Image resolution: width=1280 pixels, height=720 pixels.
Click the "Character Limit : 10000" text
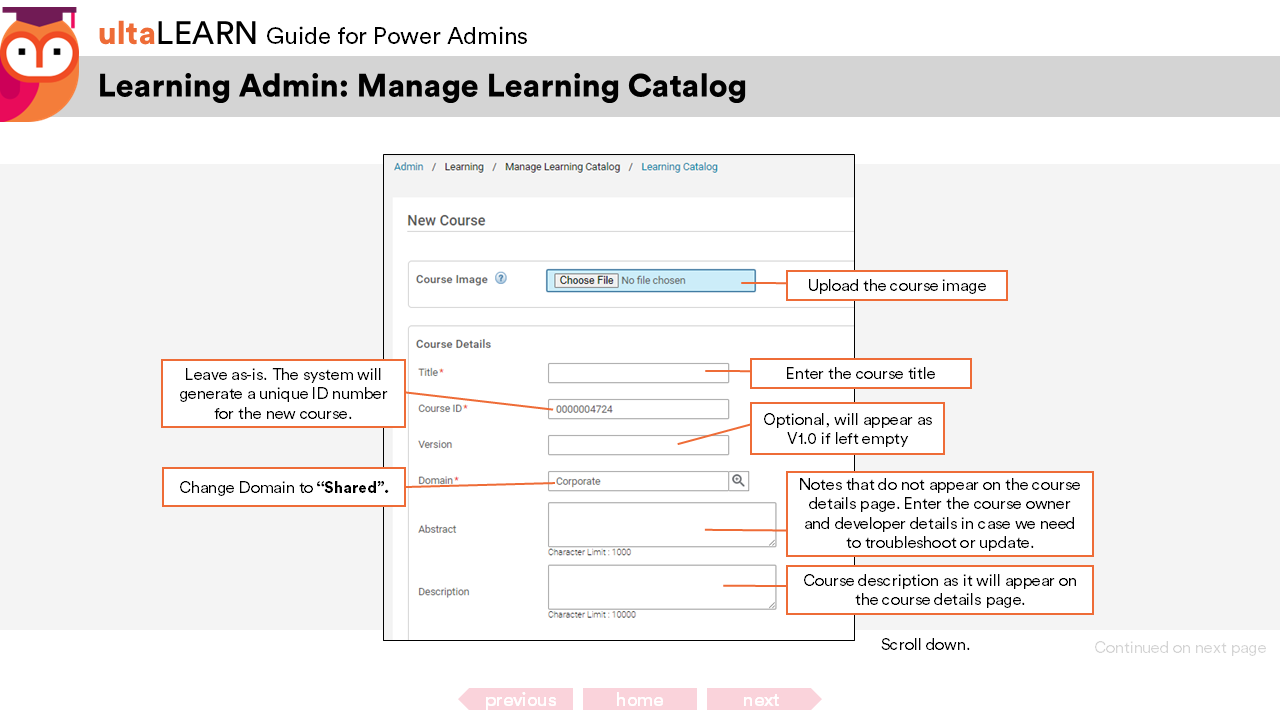[x=591, y=615]
